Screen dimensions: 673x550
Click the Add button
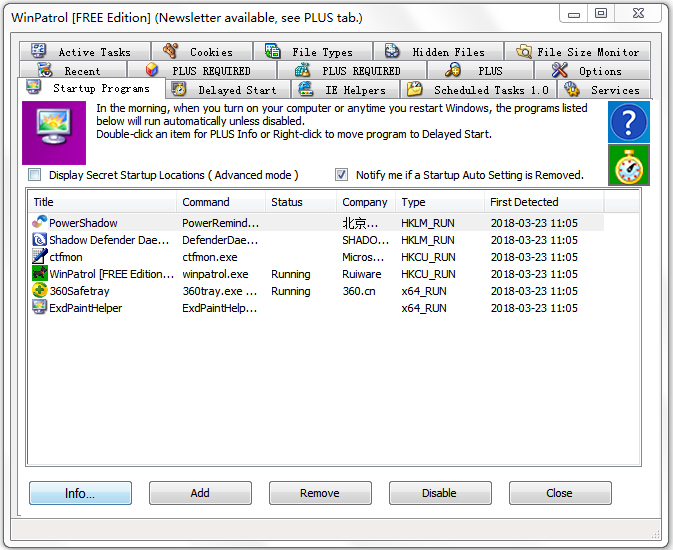[200, 493]
